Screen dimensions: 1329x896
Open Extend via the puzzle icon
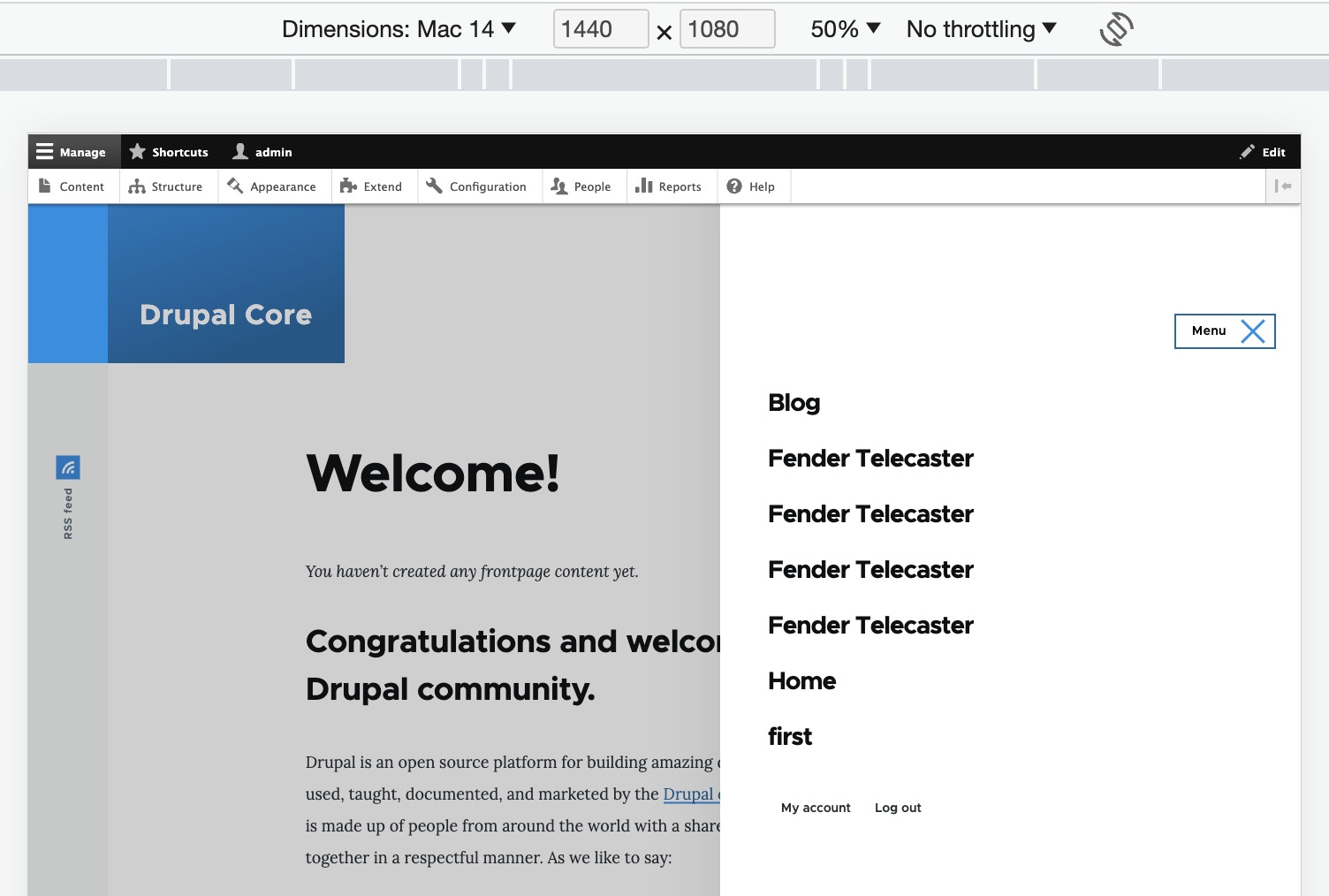pos(349,186)
